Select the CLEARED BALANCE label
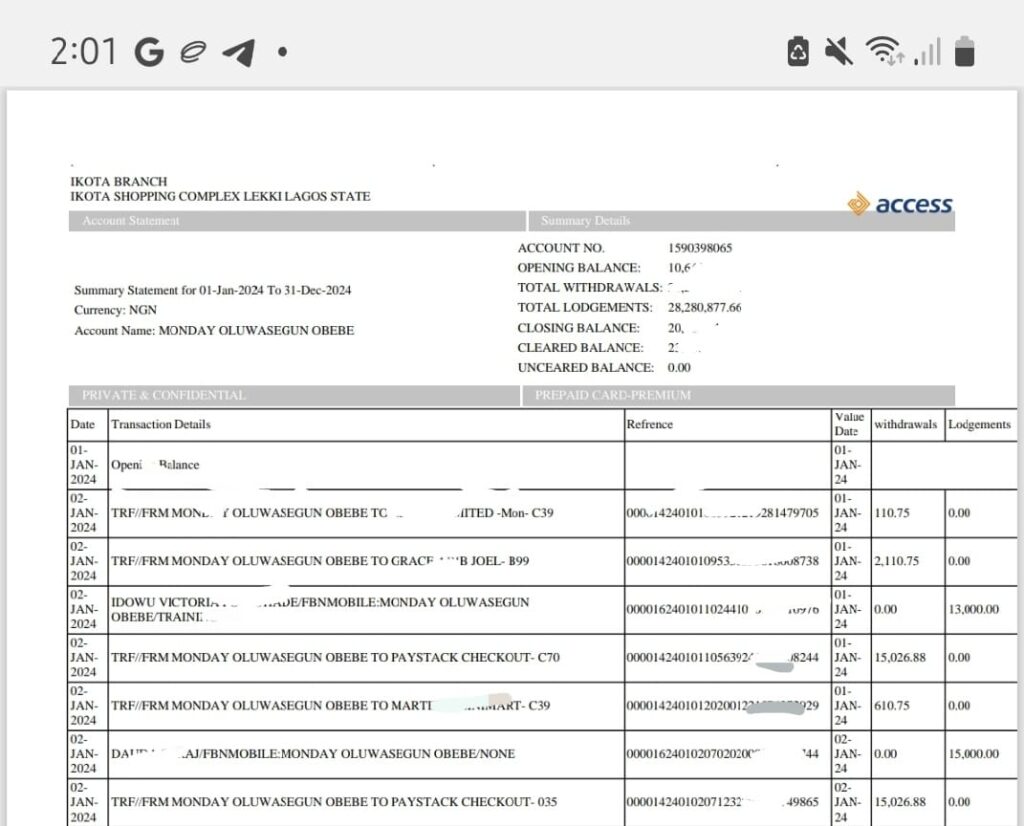 pos(580,347)
